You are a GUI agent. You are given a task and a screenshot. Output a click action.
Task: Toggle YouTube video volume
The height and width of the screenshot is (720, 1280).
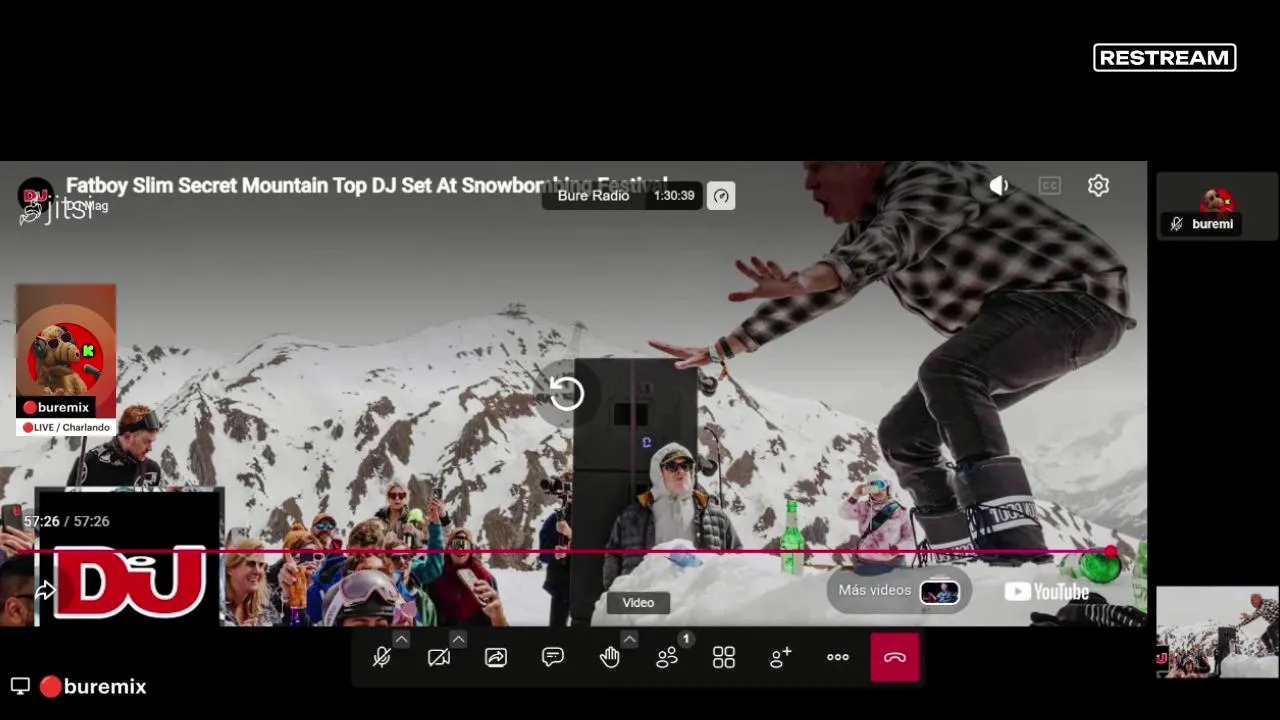[x=999, y=186]
